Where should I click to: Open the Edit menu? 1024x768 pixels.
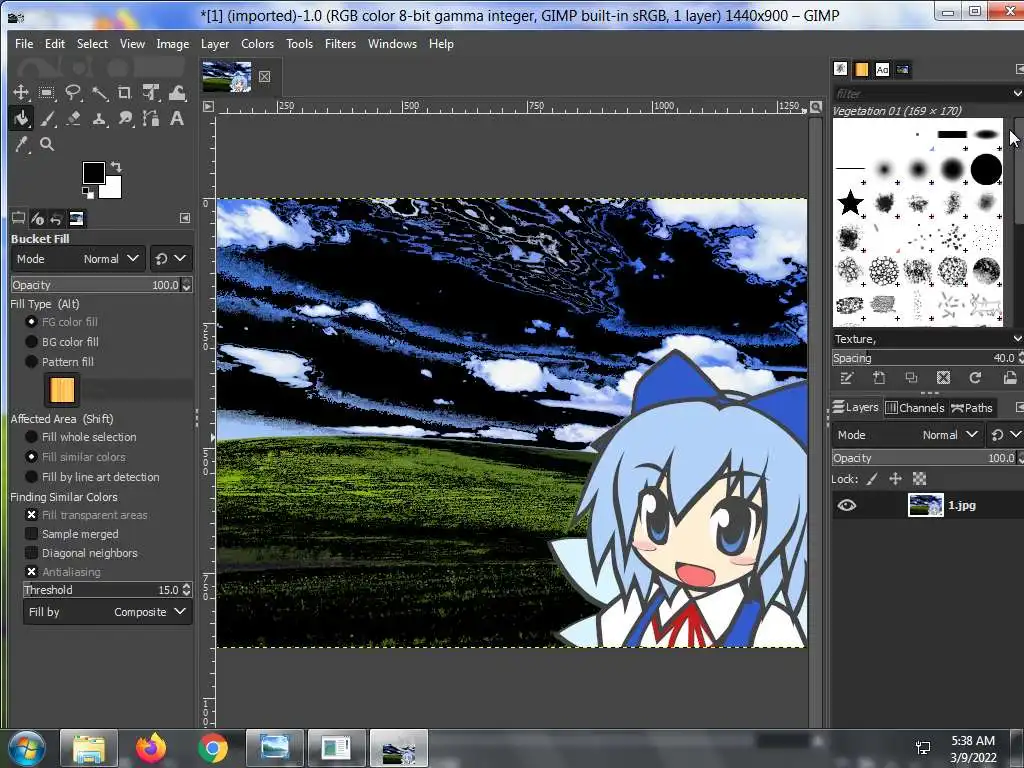[55, 44]
